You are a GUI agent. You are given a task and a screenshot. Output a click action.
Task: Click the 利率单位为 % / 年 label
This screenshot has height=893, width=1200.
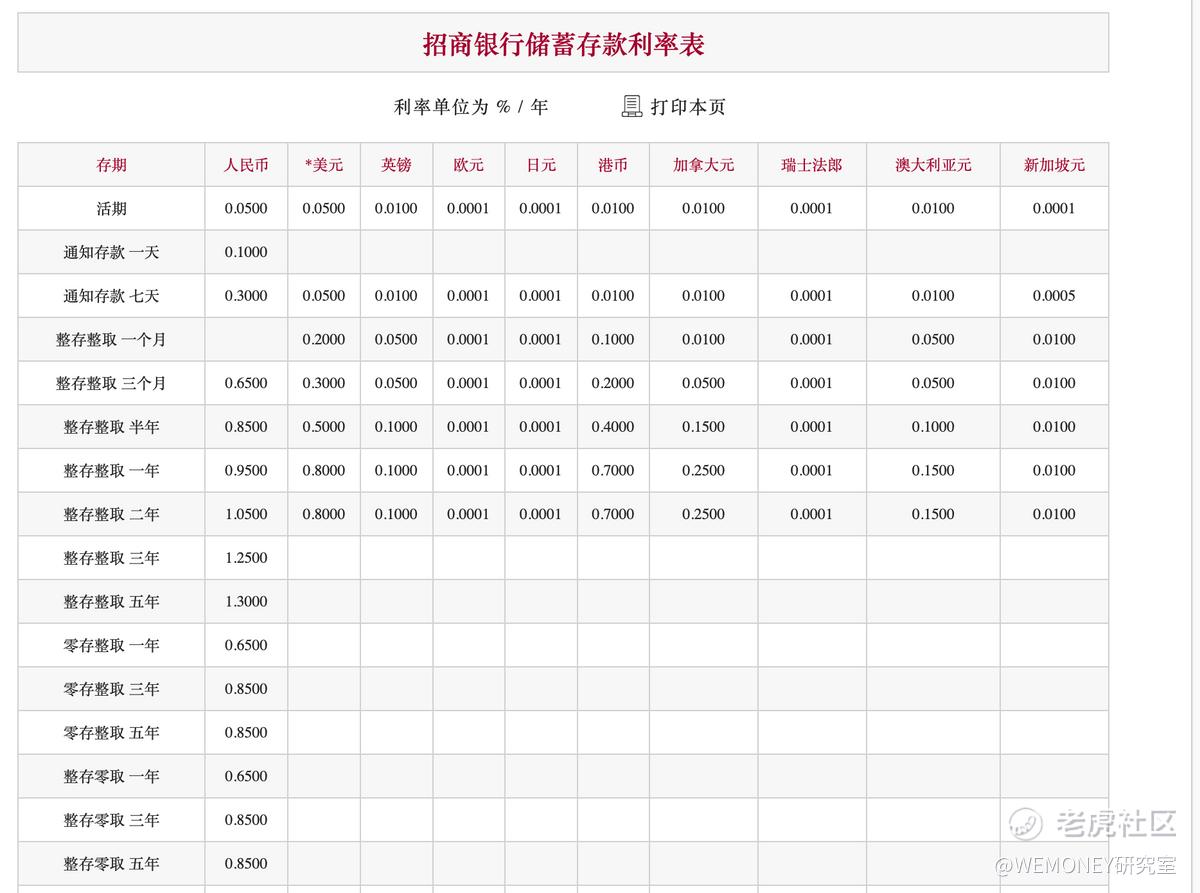[471, 107]
